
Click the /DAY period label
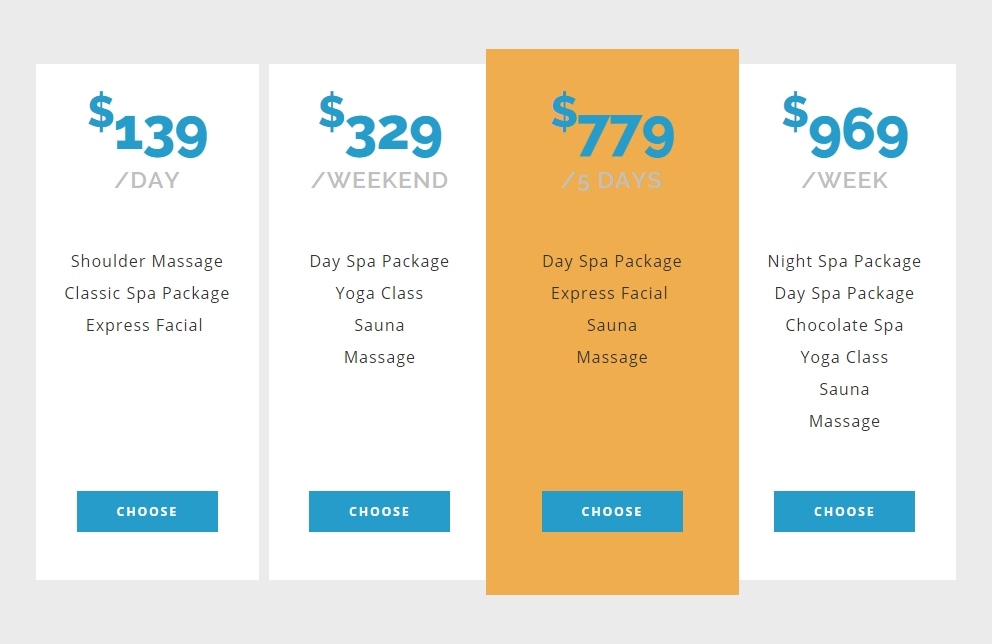click(147, 180)
